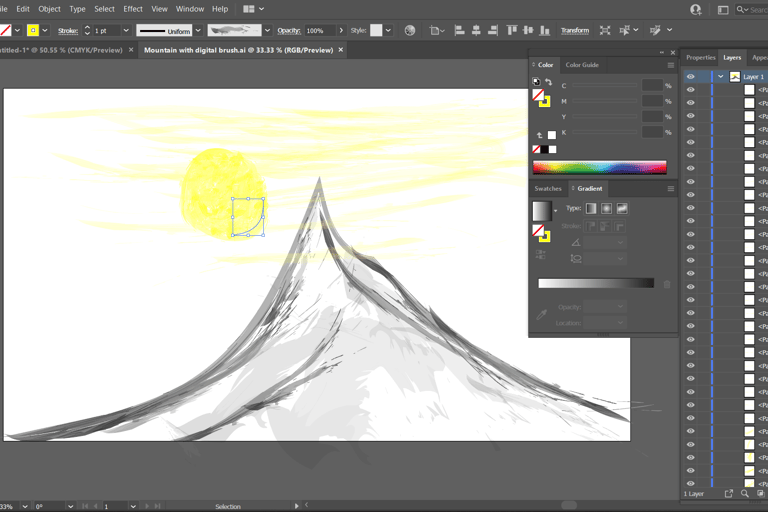Open the stroke weight 1 pt dropdown

[x=126, y=30]
